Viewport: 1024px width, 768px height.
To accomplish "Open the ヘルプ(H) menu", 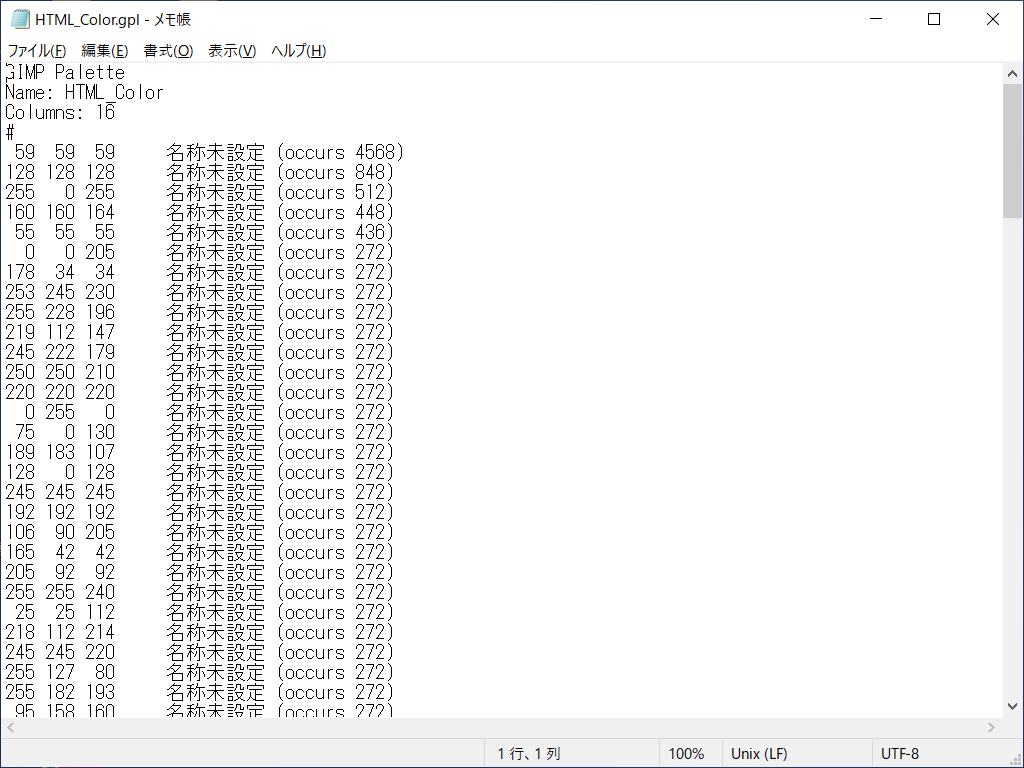I will coord(298,50).
